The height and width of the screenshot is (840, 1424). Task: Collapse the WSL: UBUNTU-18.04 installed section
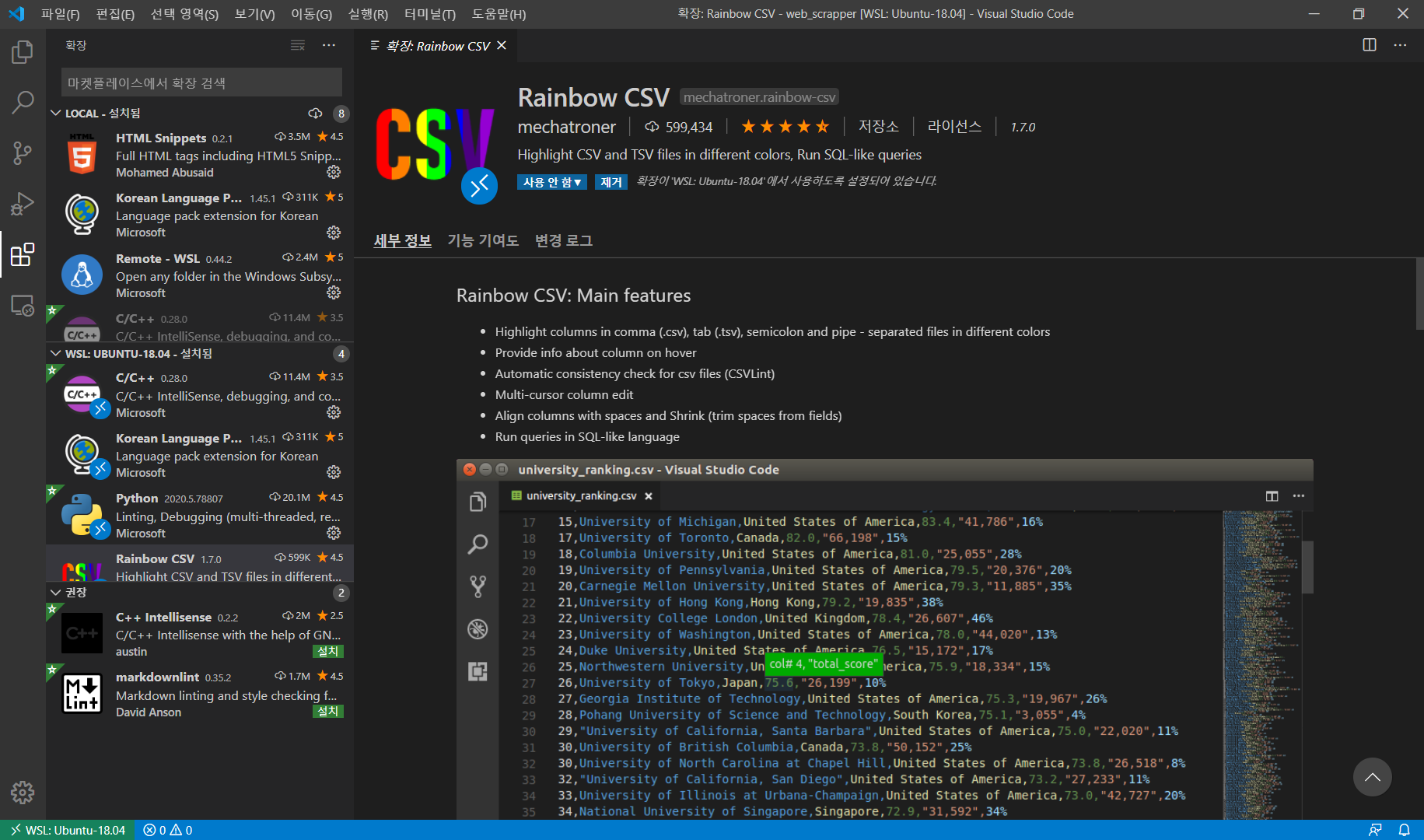56,354
